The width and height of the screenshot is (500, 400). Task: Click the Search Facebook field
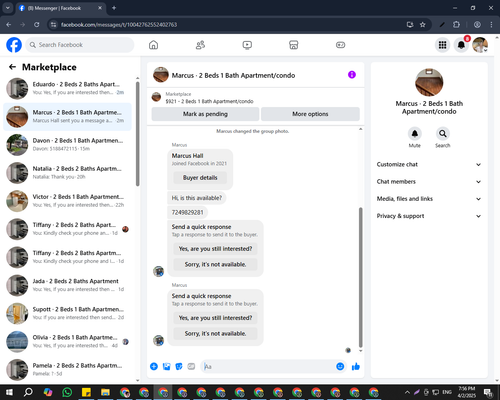80,45
